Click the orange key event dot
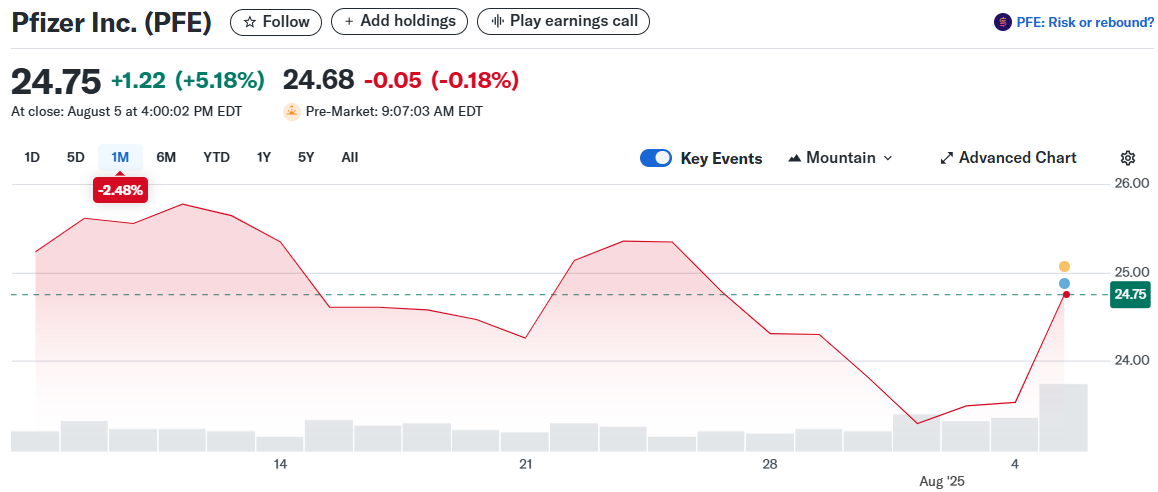This screenshot has width=1158, height=492. click(x=1064, y=266)
